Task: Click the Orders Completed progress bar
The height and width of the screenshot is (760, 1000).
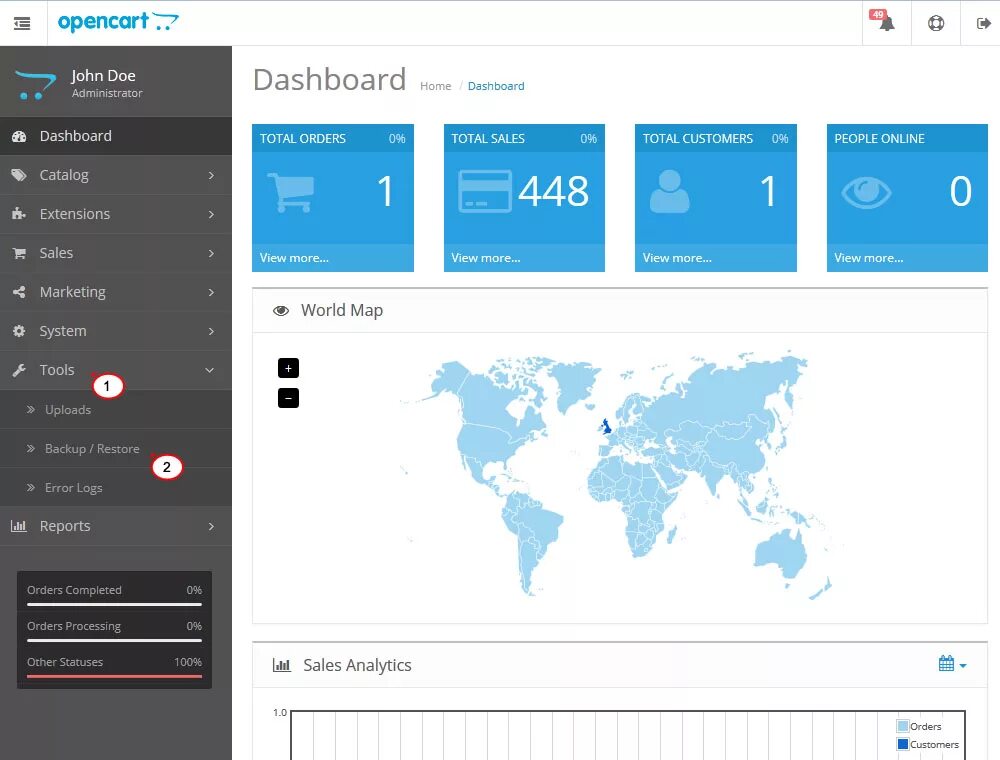Action: tap(114, 604)
